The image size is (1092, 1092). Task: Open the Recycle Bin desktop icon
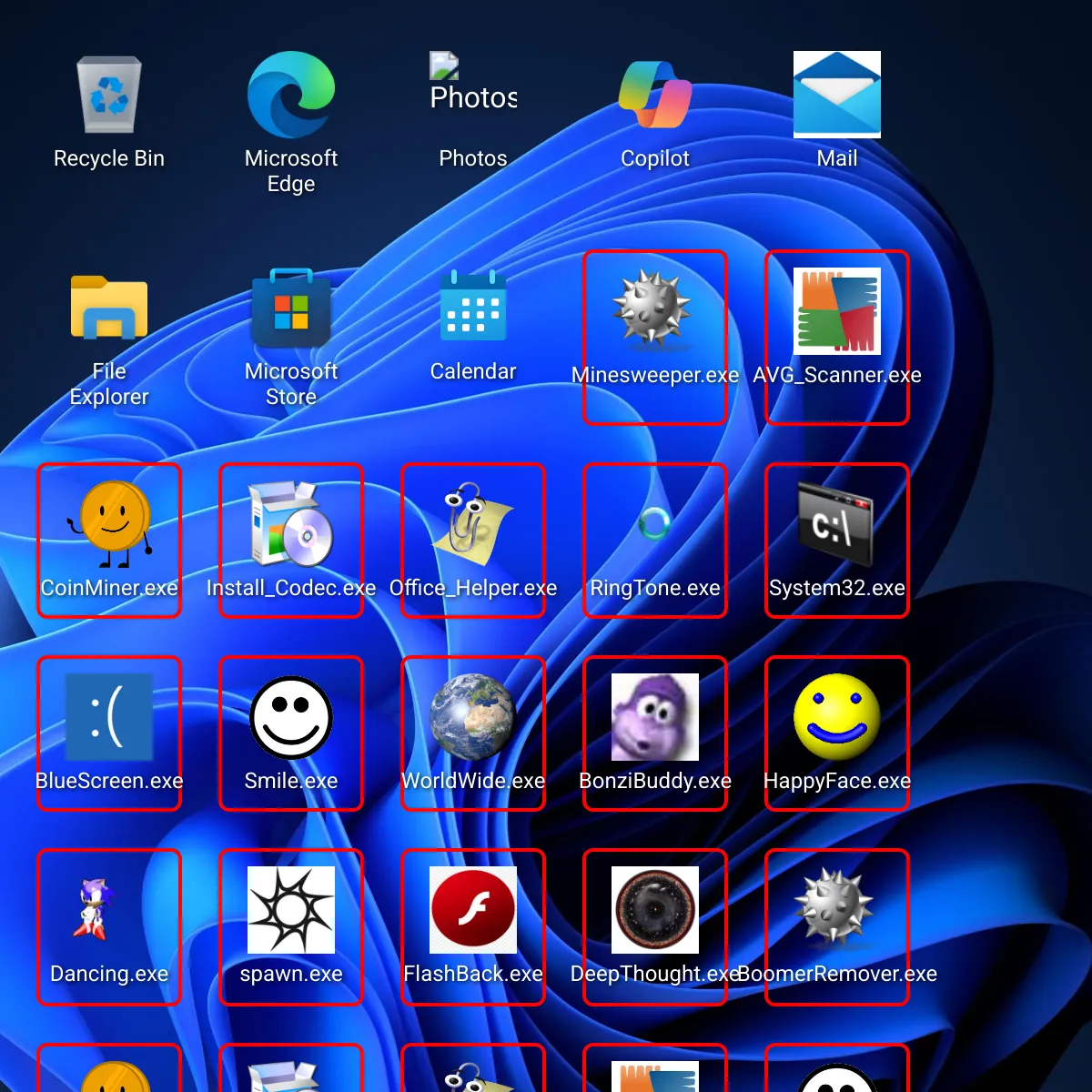pos(109,95)
